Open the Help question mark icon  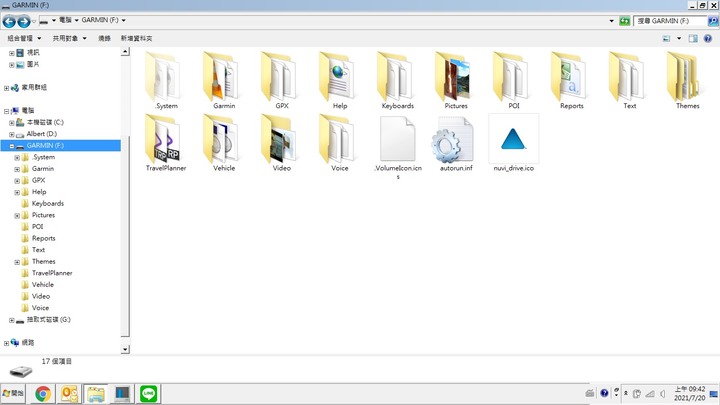pyautogui.click(x=708, y=39)
